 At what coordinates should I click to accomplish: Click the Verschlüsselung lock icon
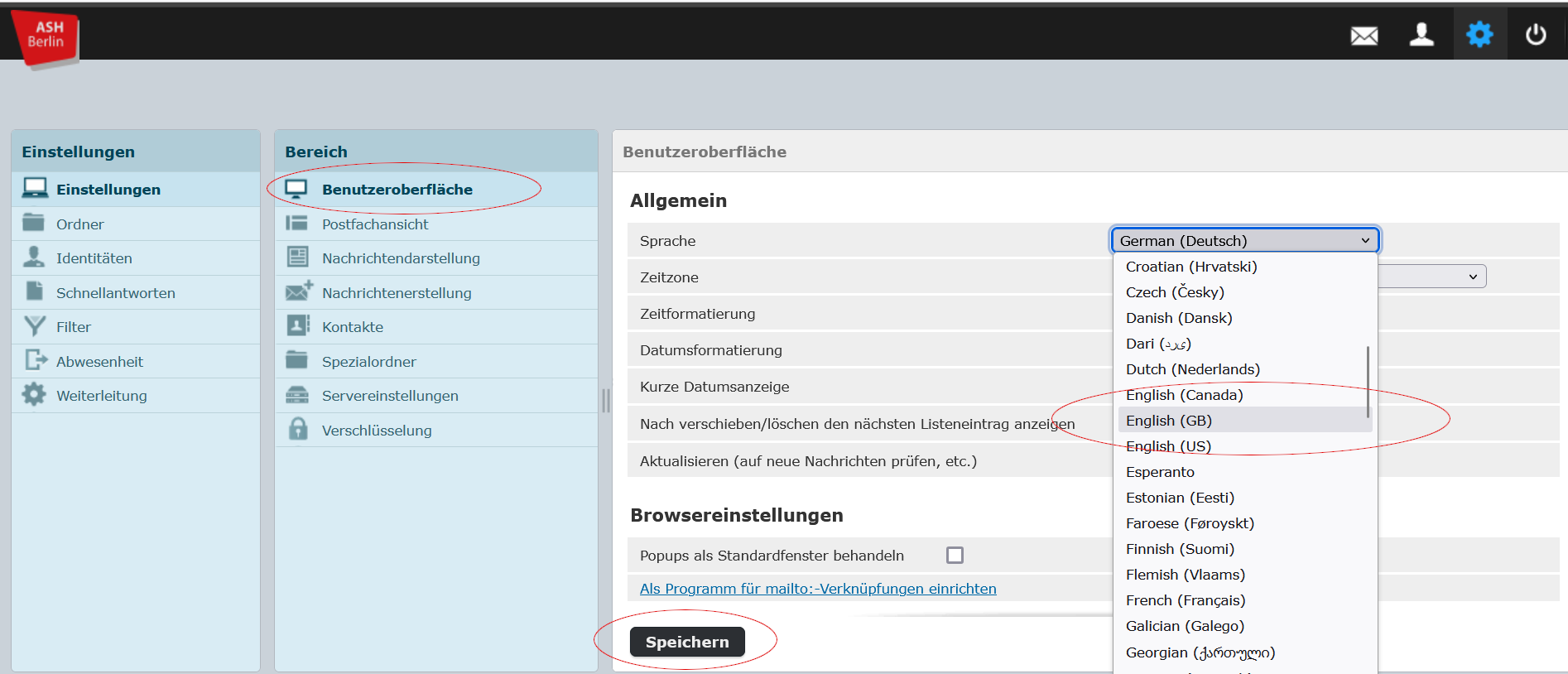coord(298,429)
